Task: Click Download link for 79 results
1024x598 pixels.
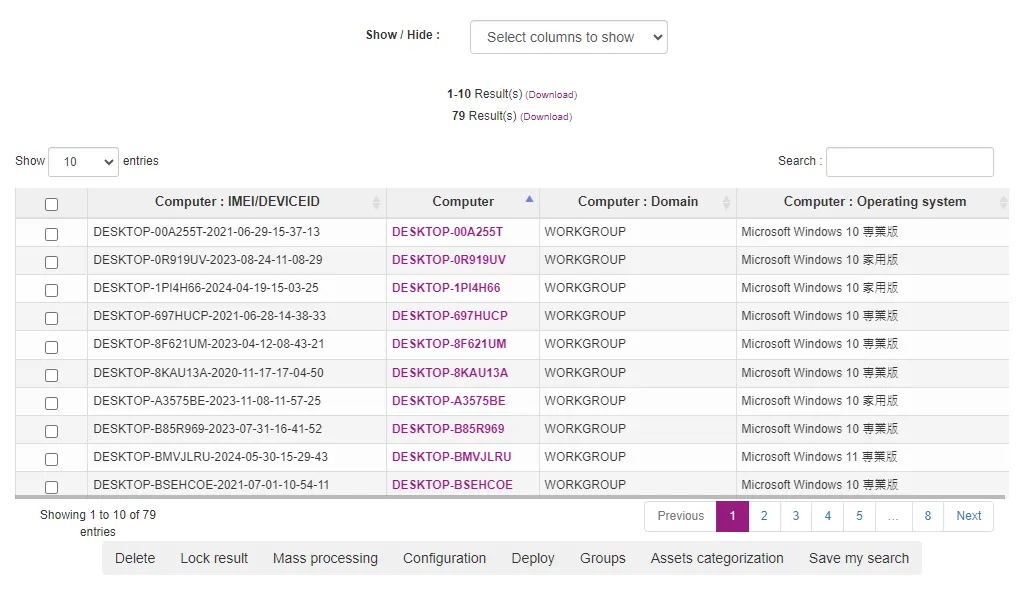Action: (x=546, y=117)
